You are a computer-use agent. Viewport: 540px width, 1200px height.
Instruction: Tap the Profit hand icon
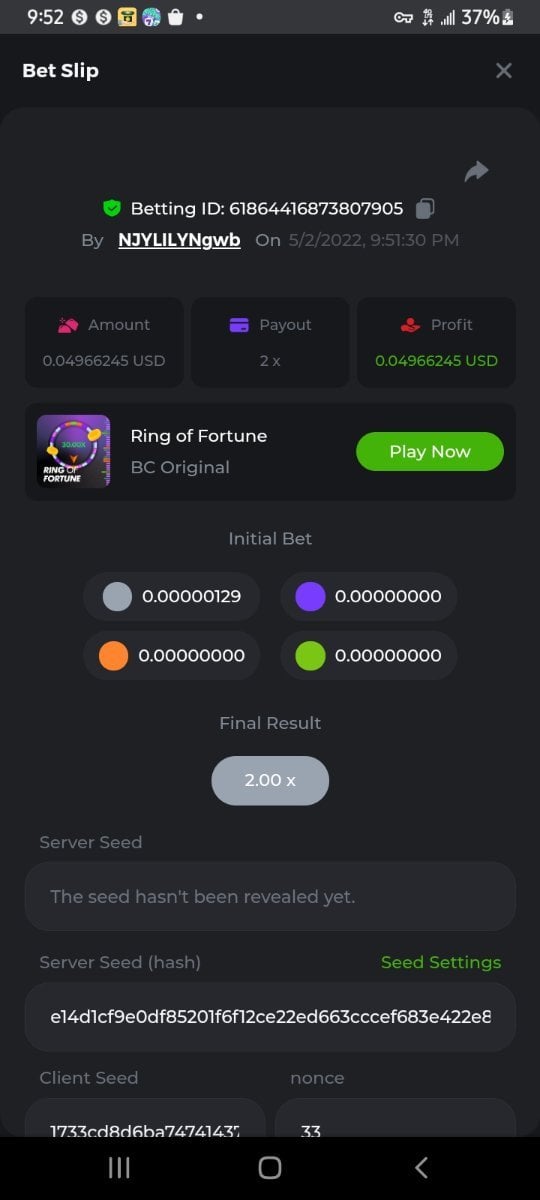click(410, 325)
